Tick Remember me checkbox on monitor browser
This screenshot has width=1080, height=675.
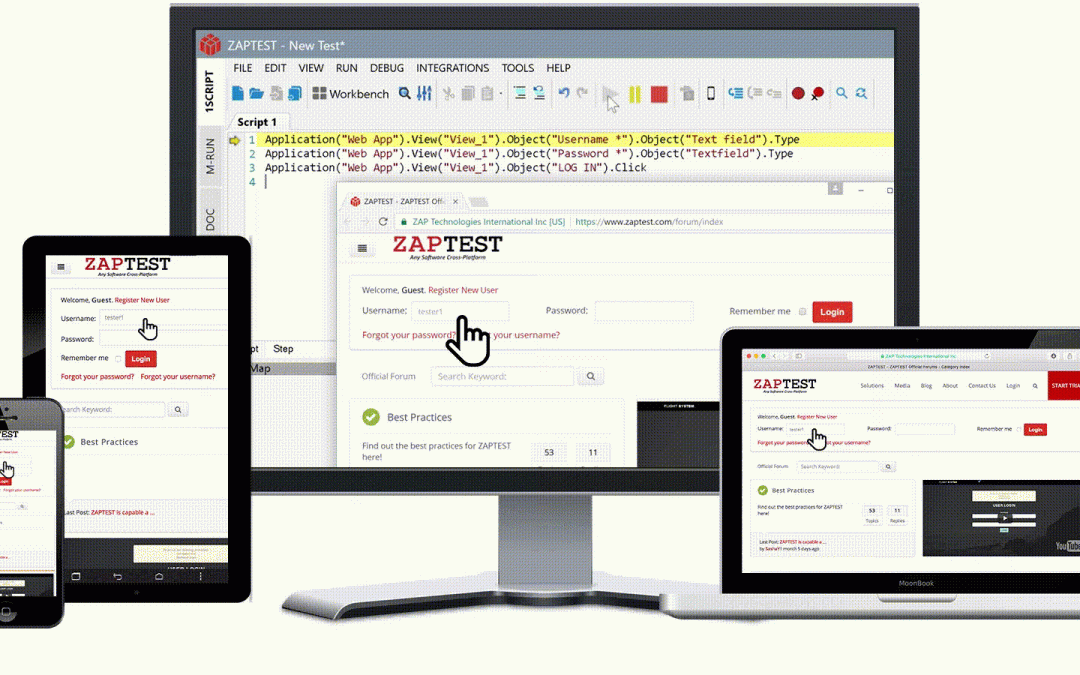pos(802,312)
